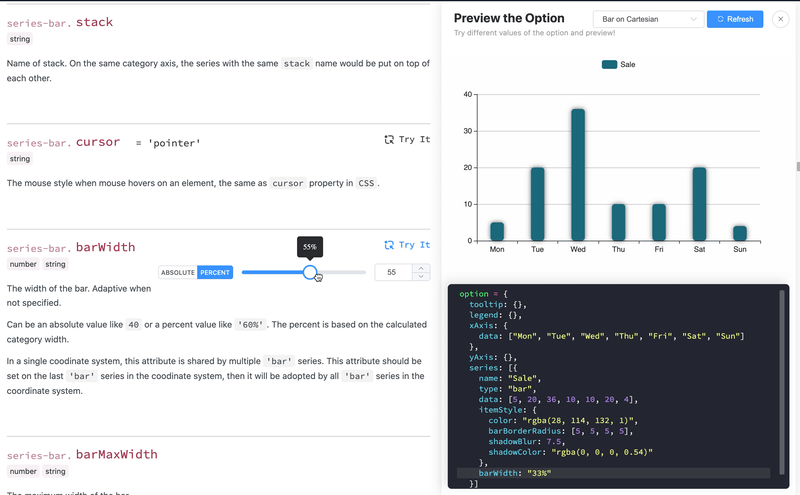Click the series-bar.cursor heading
Viewport: 800px width, 495px height.
63,142
